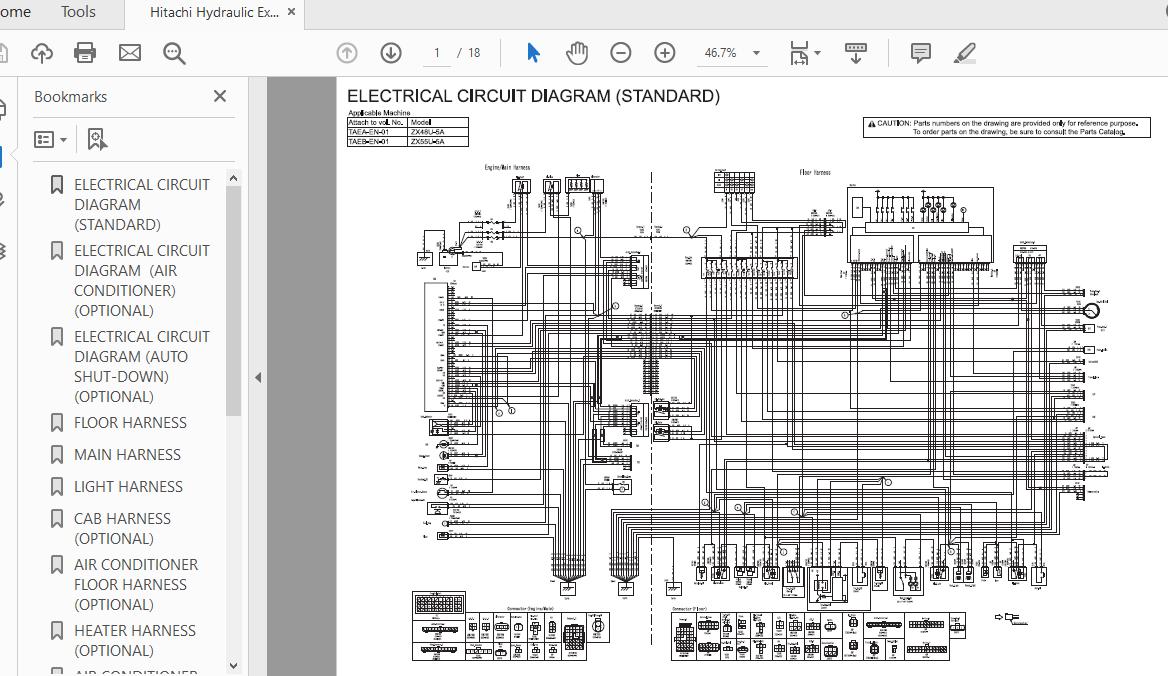Screen dimensions: 1168x676
Task: Select the arrow selection tool
Action: tap(533, 53)
